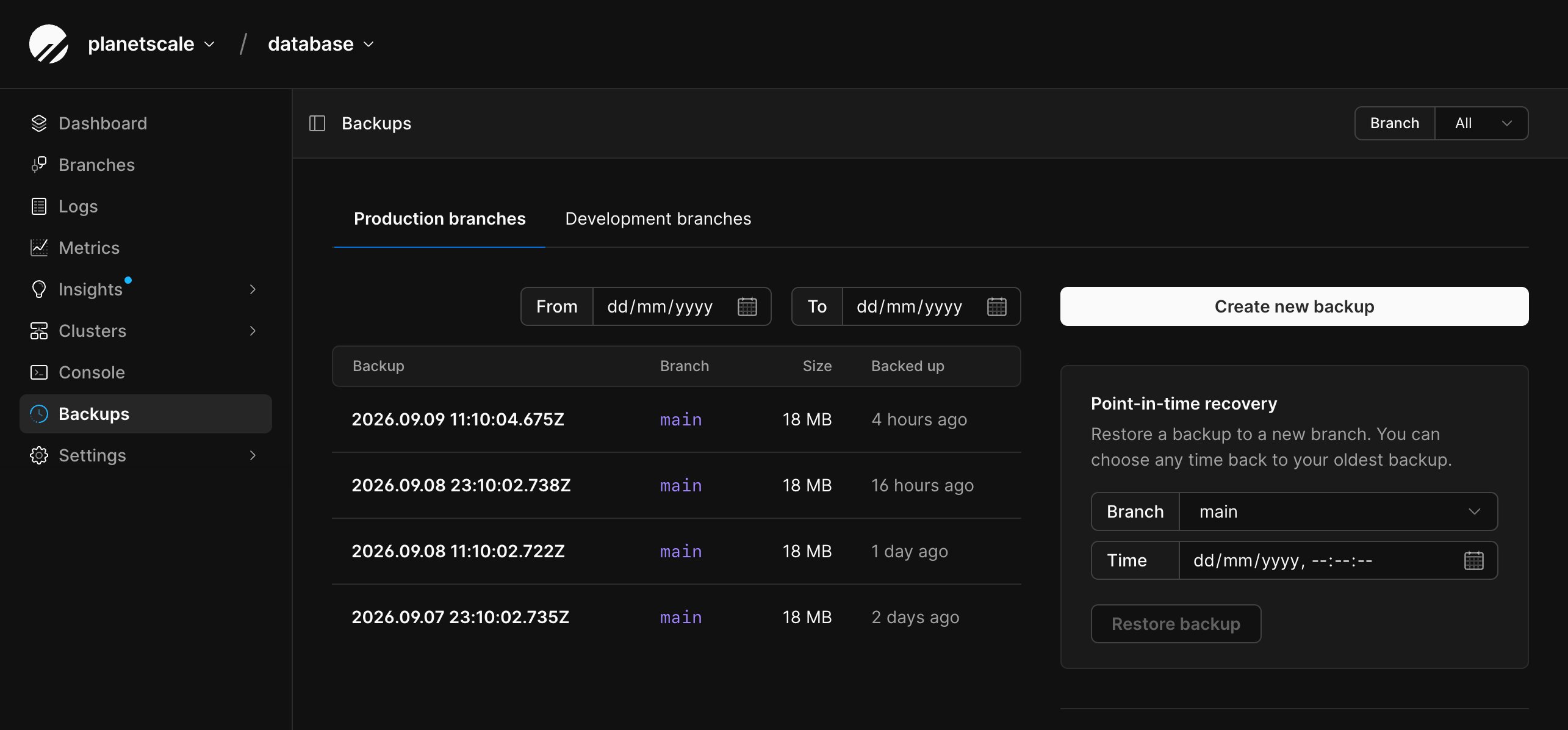Image resolution: width=1568 pixels, height=730 pixels.
Task: Click the Metrics chart icon
Action: pyautogui.click(x=39, y=248)
